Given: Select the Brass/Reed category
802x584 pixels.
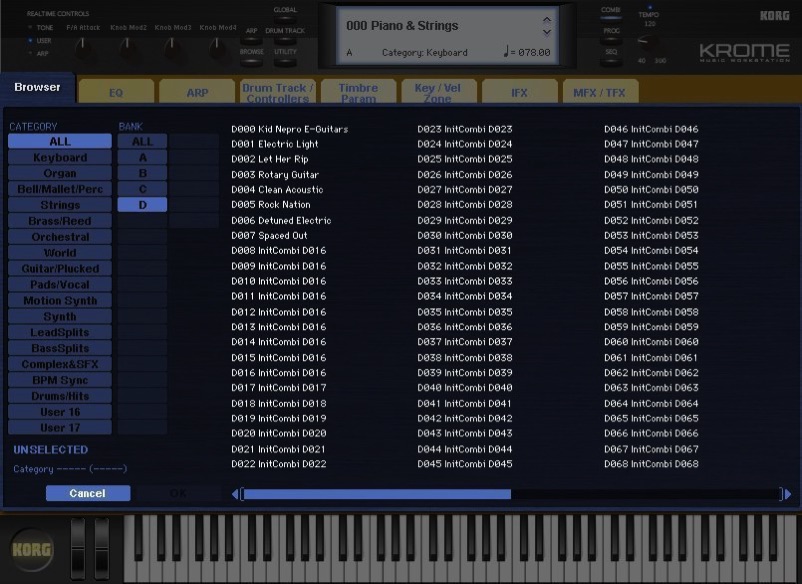Looking at the screenshot, I should tap(60, 221).
